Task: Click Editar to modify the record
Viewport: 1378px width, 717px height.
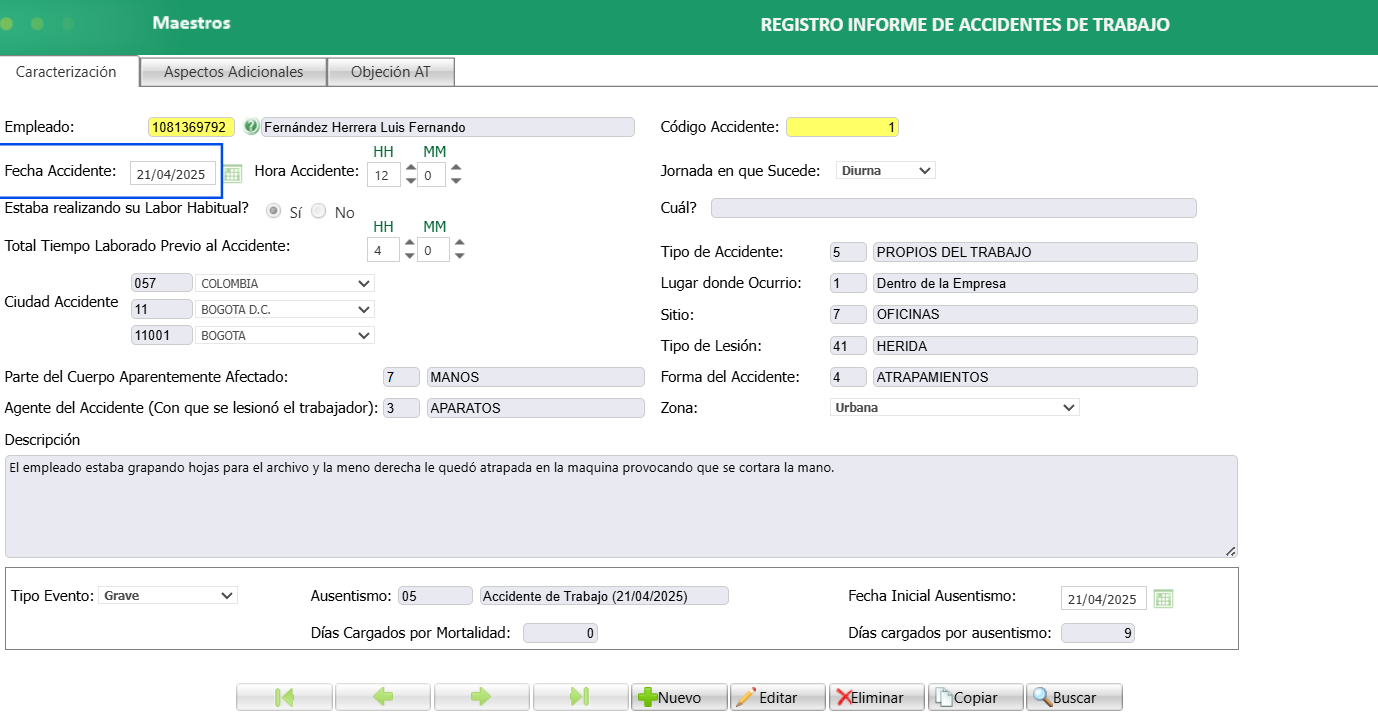Action: pyautogui.click(x=778, y=696)
